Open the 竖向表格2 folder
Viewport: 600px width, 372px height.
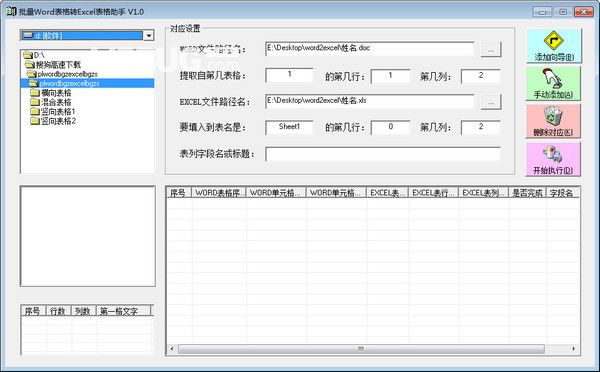point(53,121)
